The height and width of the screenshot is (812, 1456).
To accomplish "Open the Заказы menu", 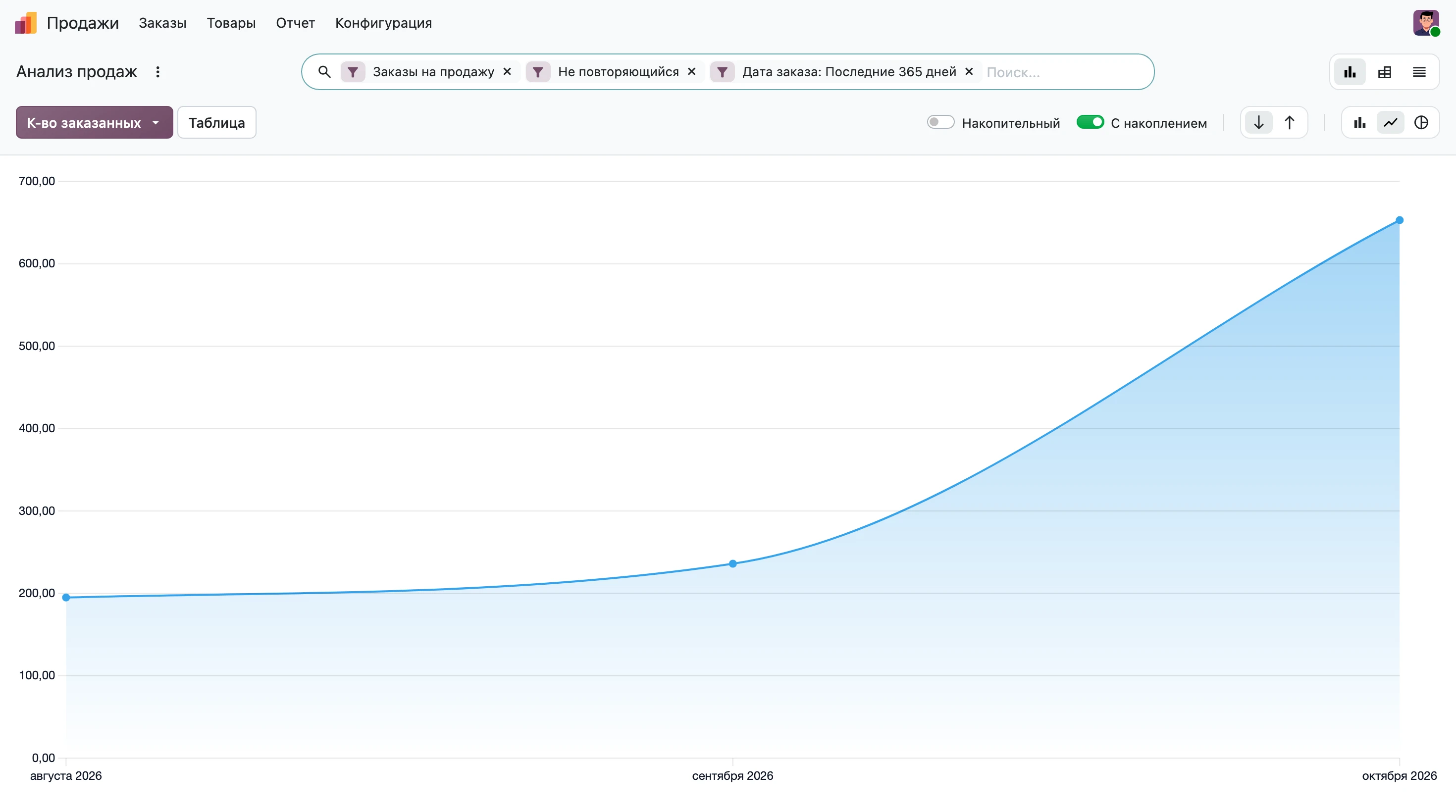I will [x=163, y=23].
